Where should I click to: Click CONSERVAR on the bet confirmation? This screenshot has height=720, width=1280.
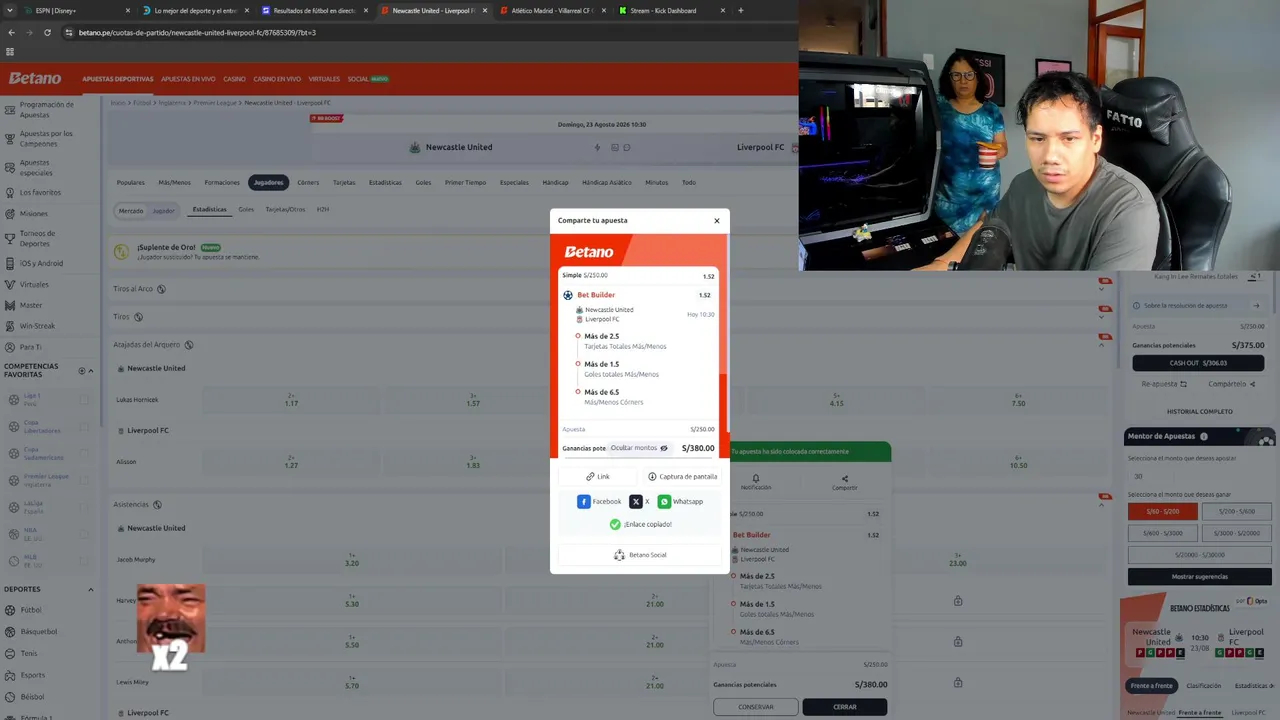point(756,707)
